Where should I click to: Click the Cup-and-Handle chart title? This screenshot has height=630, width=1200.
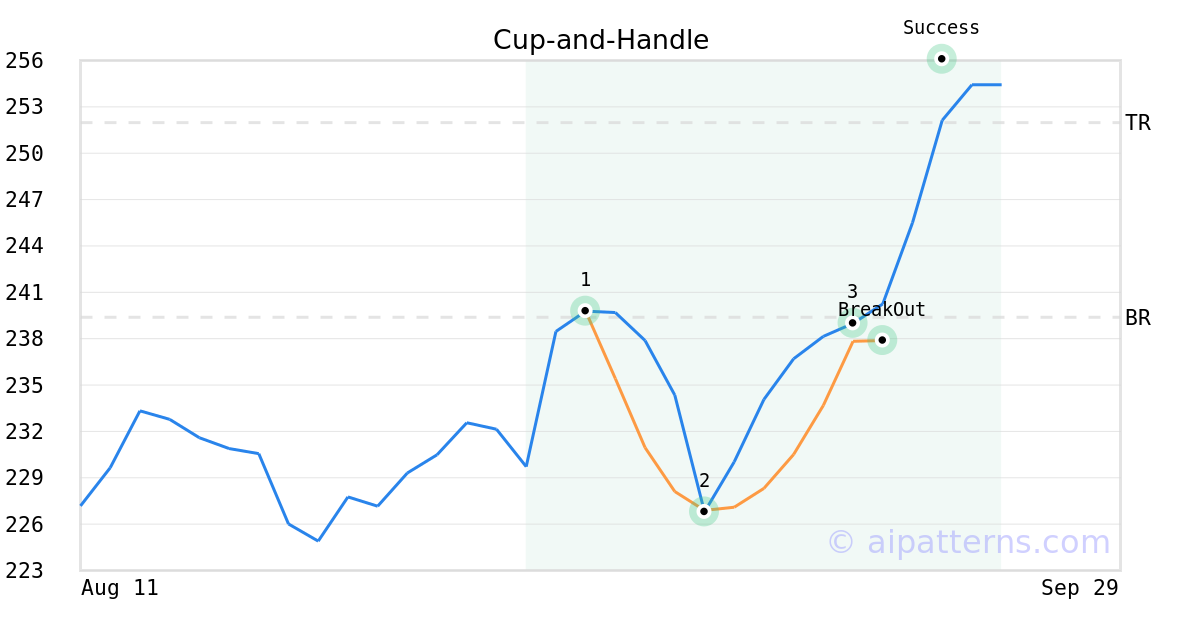pos(600,40)
